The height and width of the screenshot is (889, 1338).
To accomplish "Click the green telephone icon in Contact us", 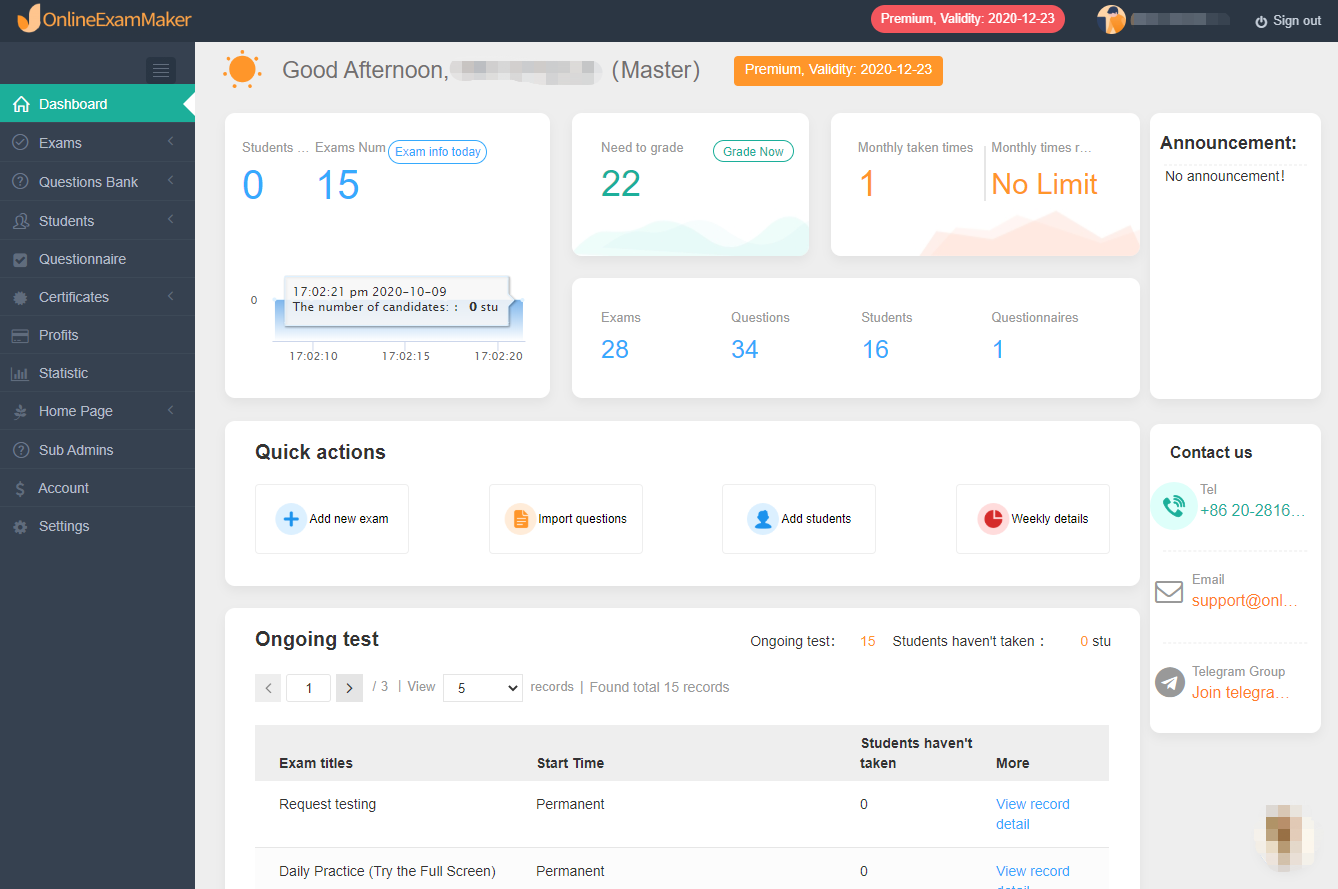I will (x=1173, y=505).
